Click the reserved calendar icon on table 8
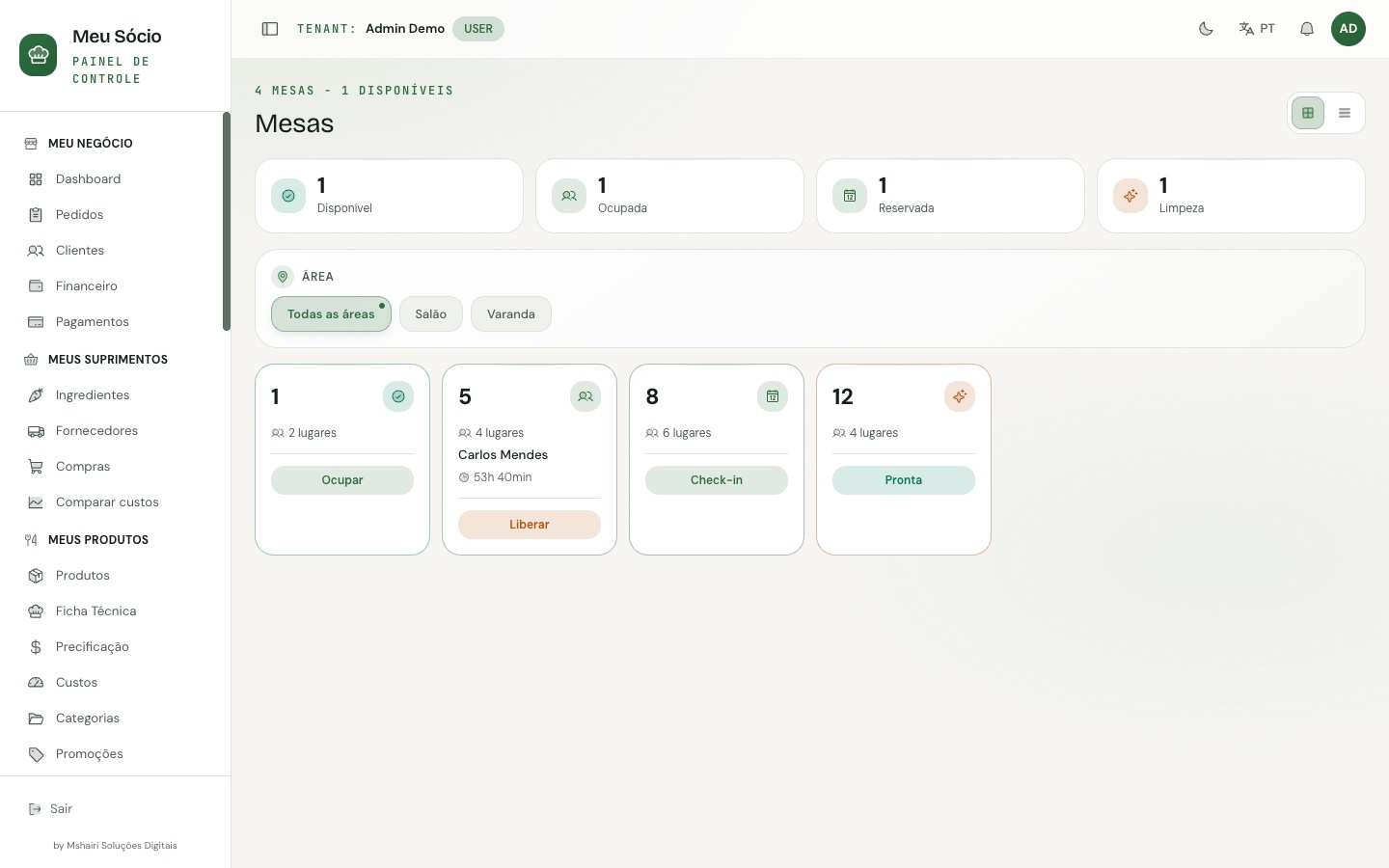Screen dimensions: 1389x868 (773, 396)
